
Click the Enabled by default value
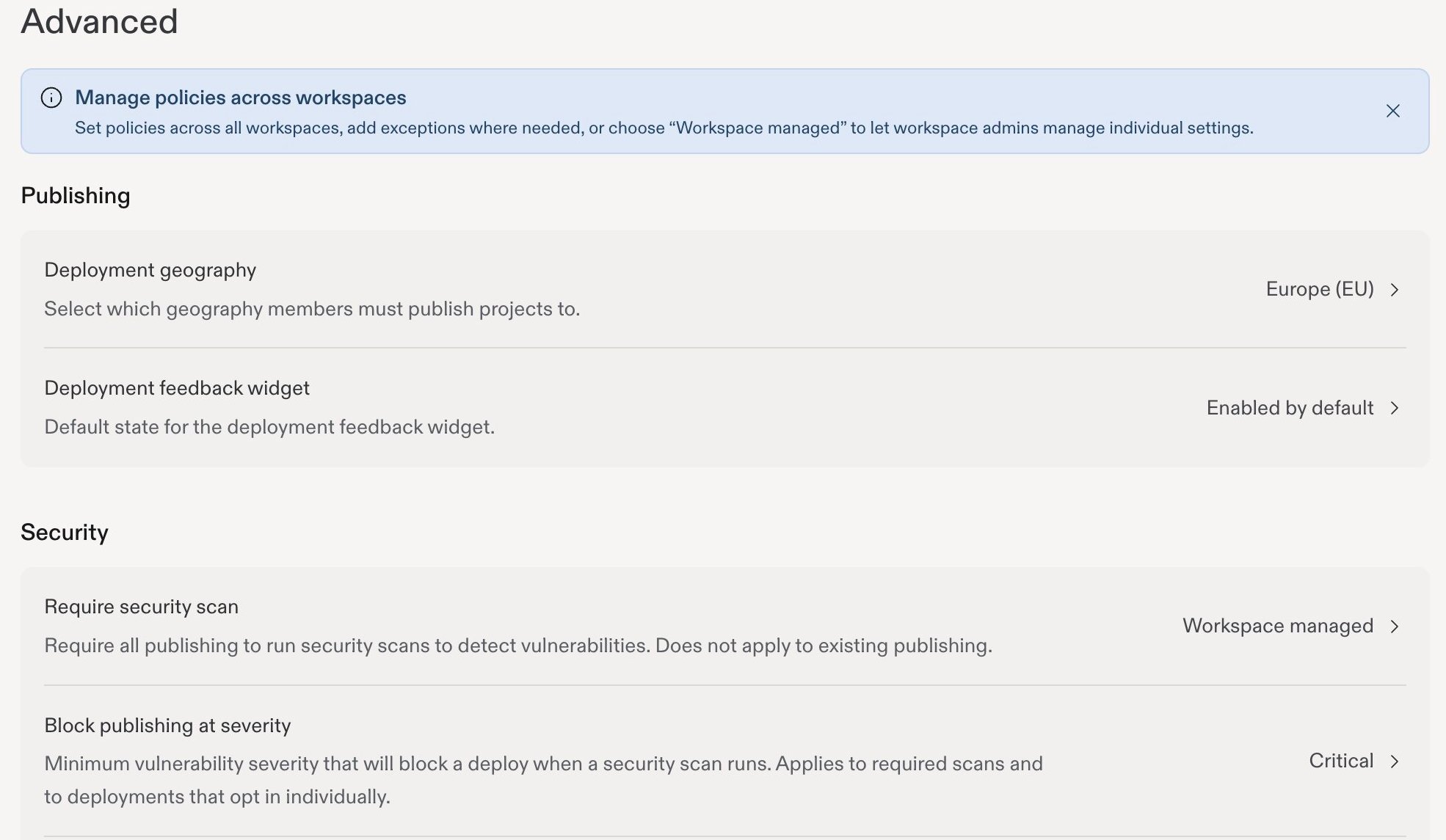tap(1290, 407)
